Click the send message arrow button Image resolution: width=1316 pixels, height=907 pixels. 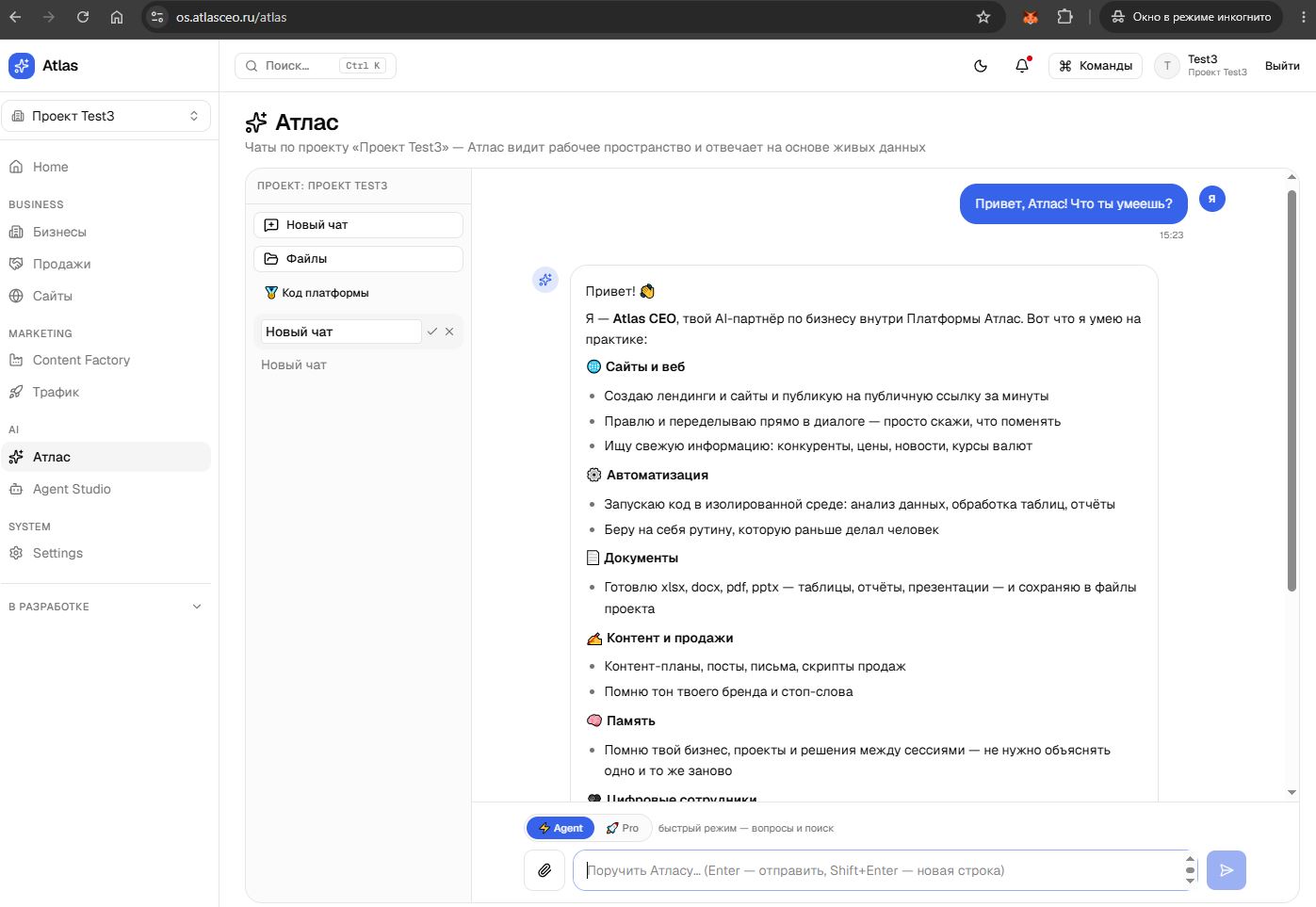(x=1227, y=870)
